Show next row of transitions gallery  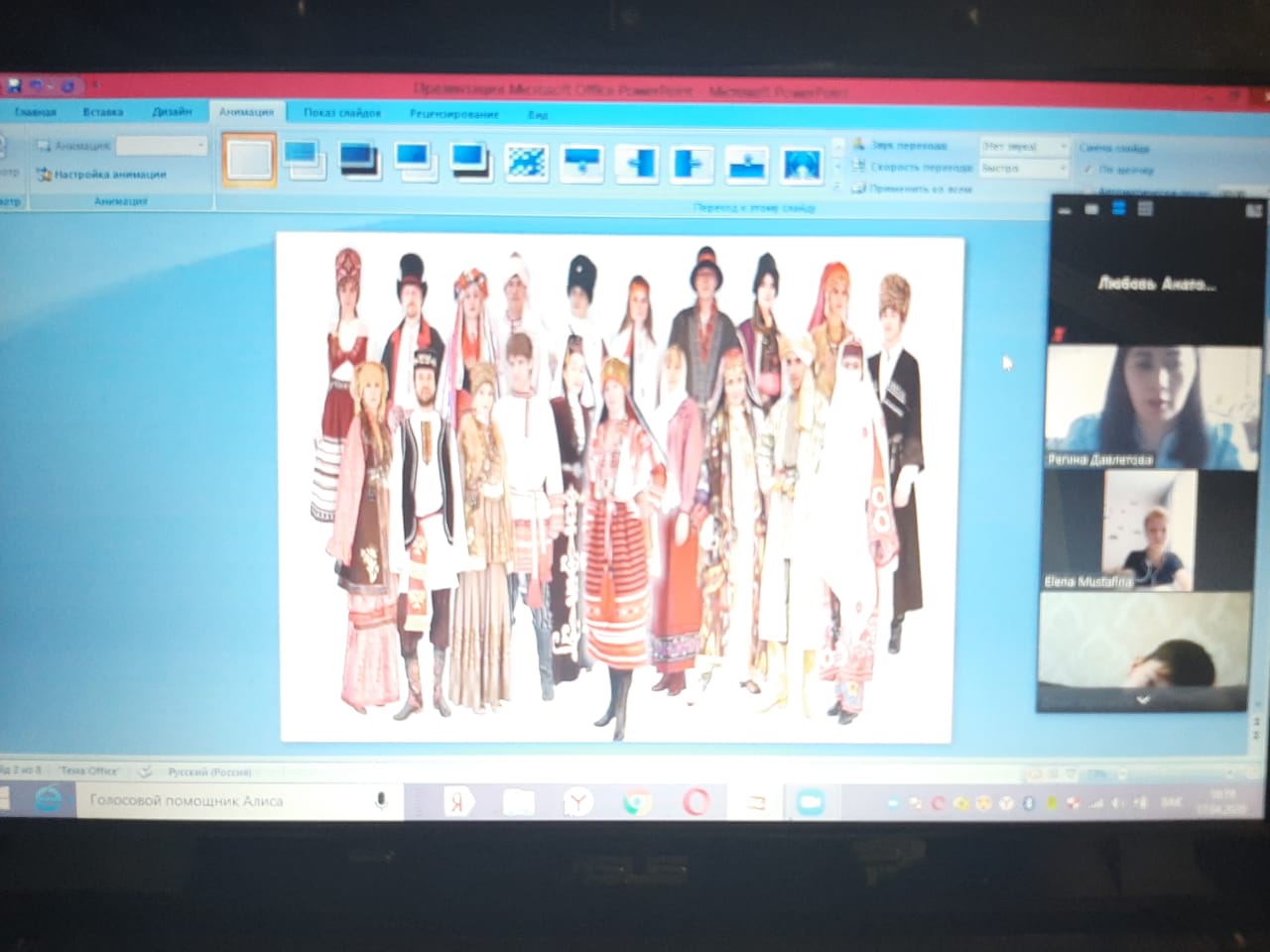[838, 166]
